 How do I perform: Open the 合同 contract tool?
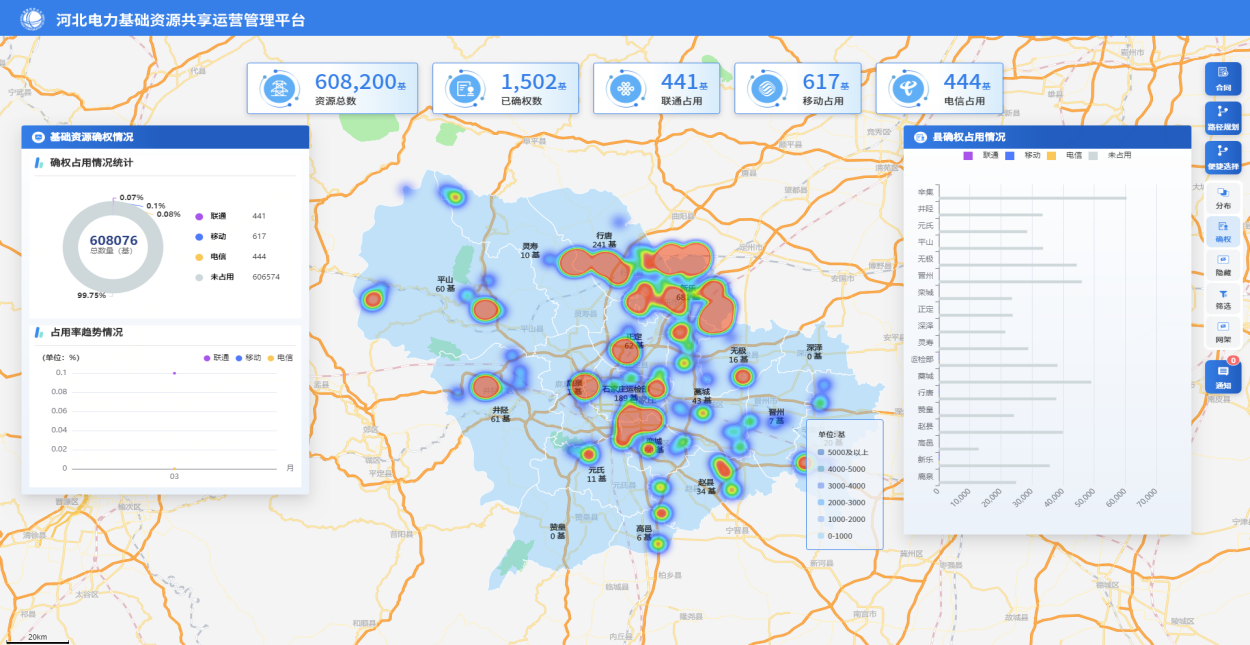[1223, 79]
